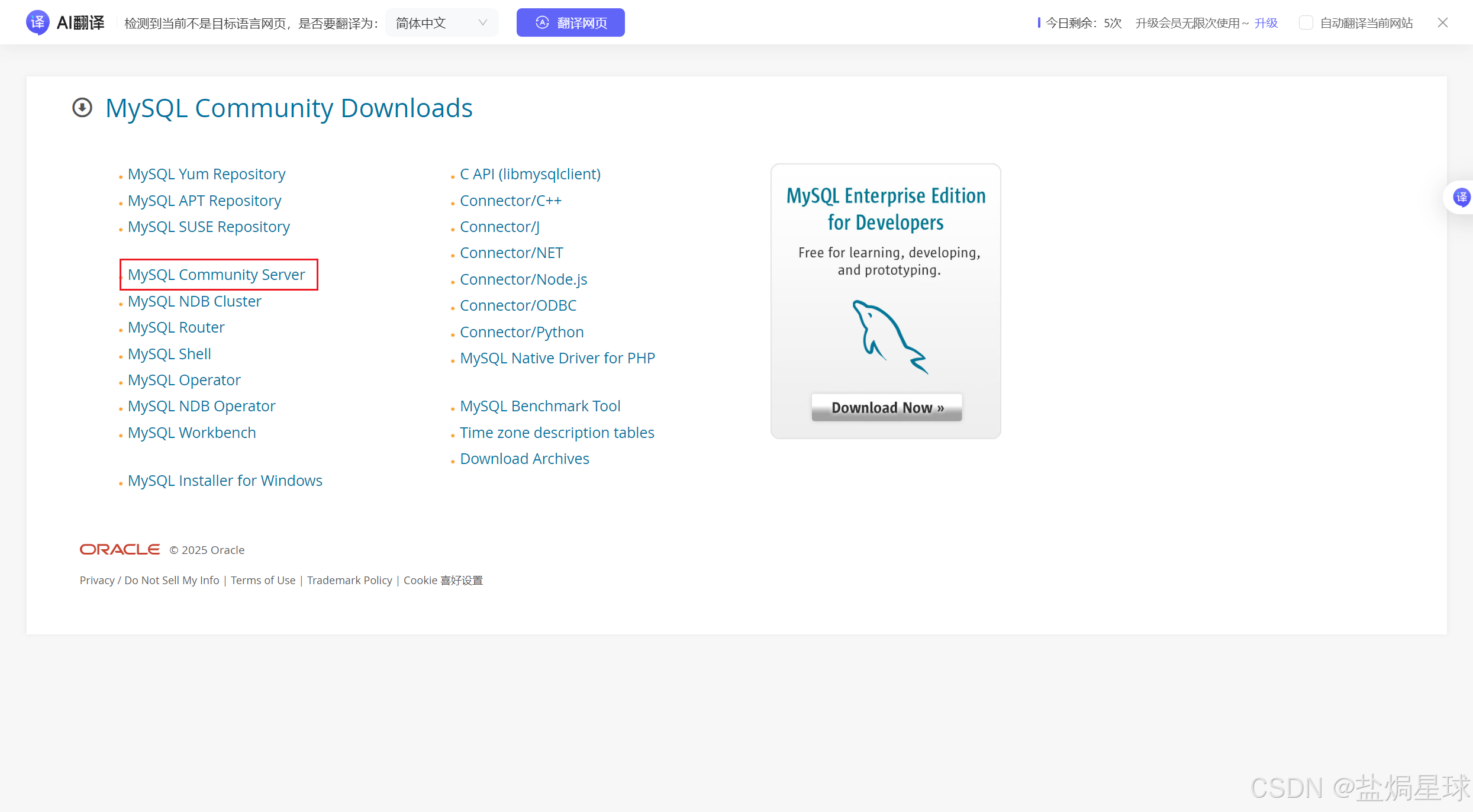1473x812 pixels.
Task: Open MySQL Router link
Action: [176, 327]
